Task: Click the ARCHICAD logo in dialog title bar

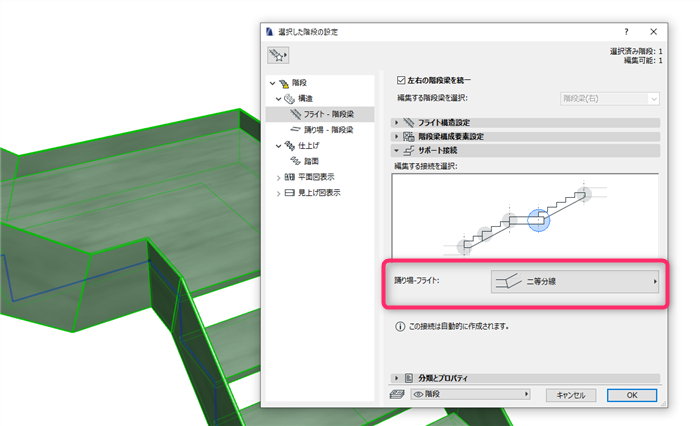Action: (269, 32)
